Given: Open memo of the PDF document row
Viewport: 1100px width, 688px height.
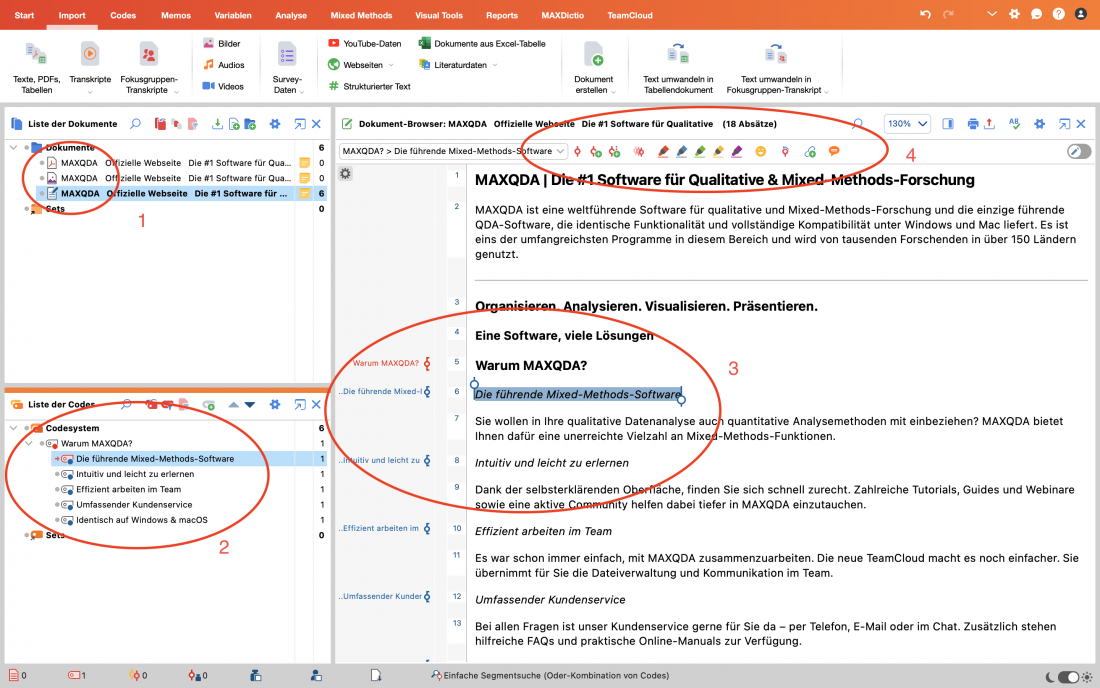Looking at the screenshot, I should tap(304, 163).
